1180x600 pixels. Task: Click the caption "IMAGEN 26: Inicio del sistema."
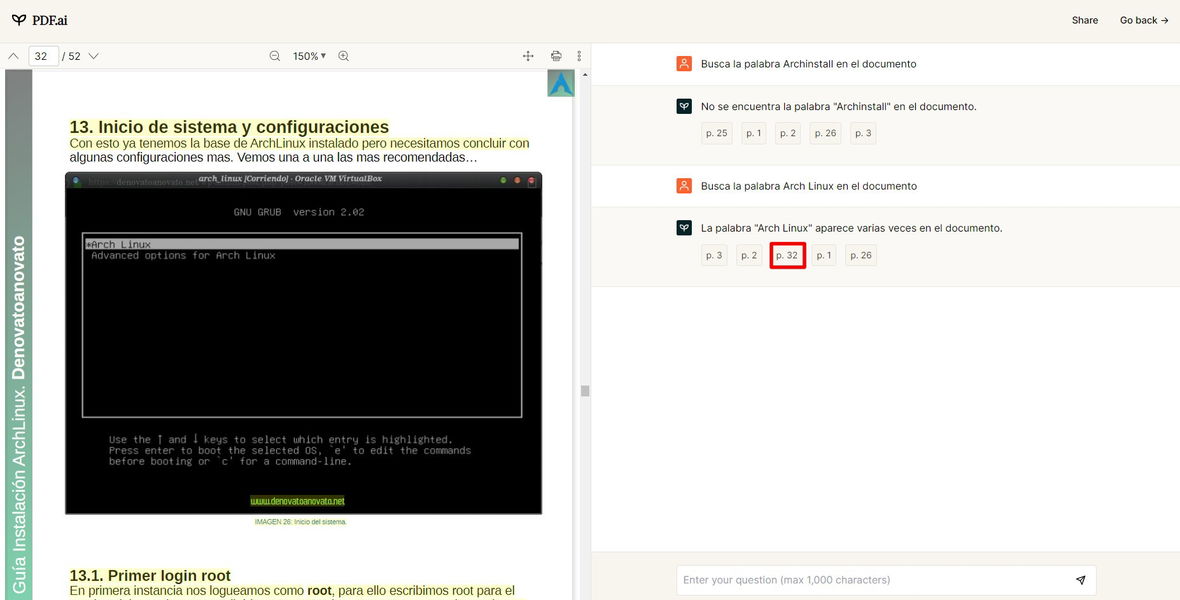click(301, 522)
